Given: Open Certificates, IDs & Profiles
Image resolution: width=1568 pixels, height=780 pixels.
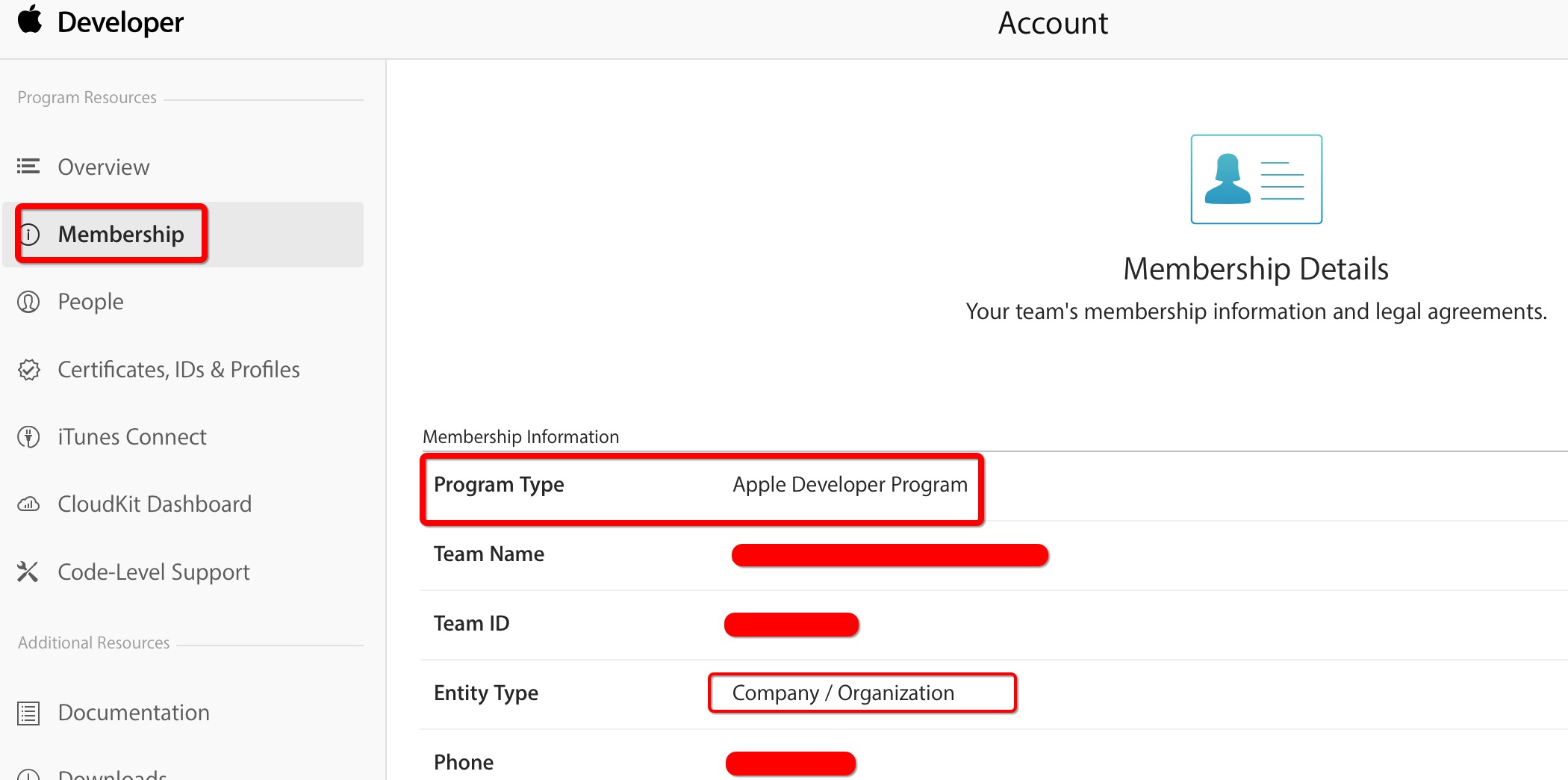Looking at the screenshot, I should [x=178, y=370].
